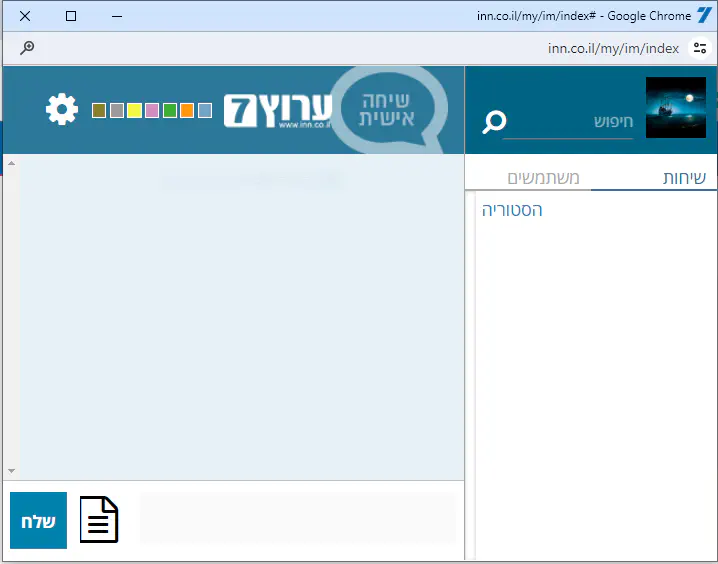Pick the green color theme swatch
The height and width of the screenshot is (564, 718).
(x=170, y=110)
